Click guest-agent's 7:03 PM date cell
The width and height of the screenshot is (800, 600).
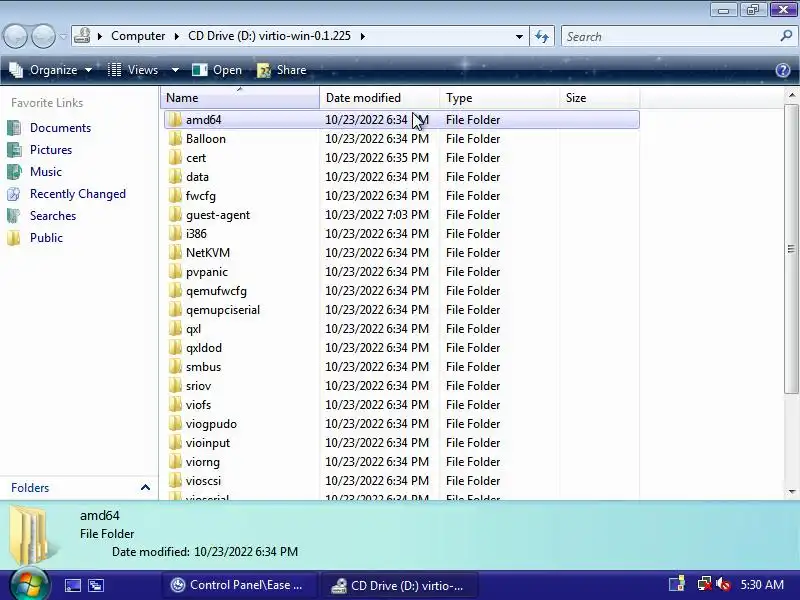click(x=377, y=215)
